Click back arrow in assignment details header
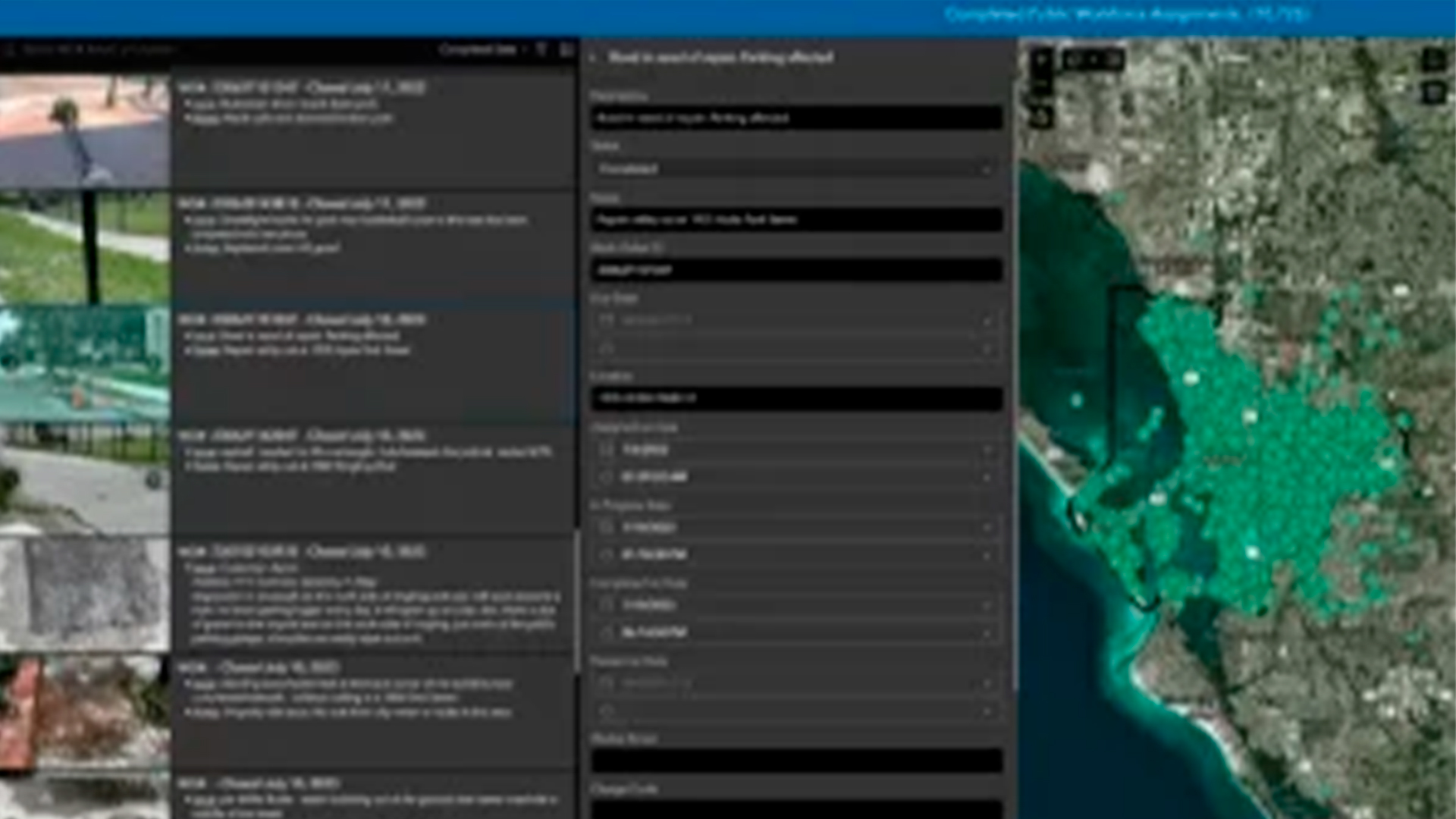1456x819 pixels. point(594,58)
